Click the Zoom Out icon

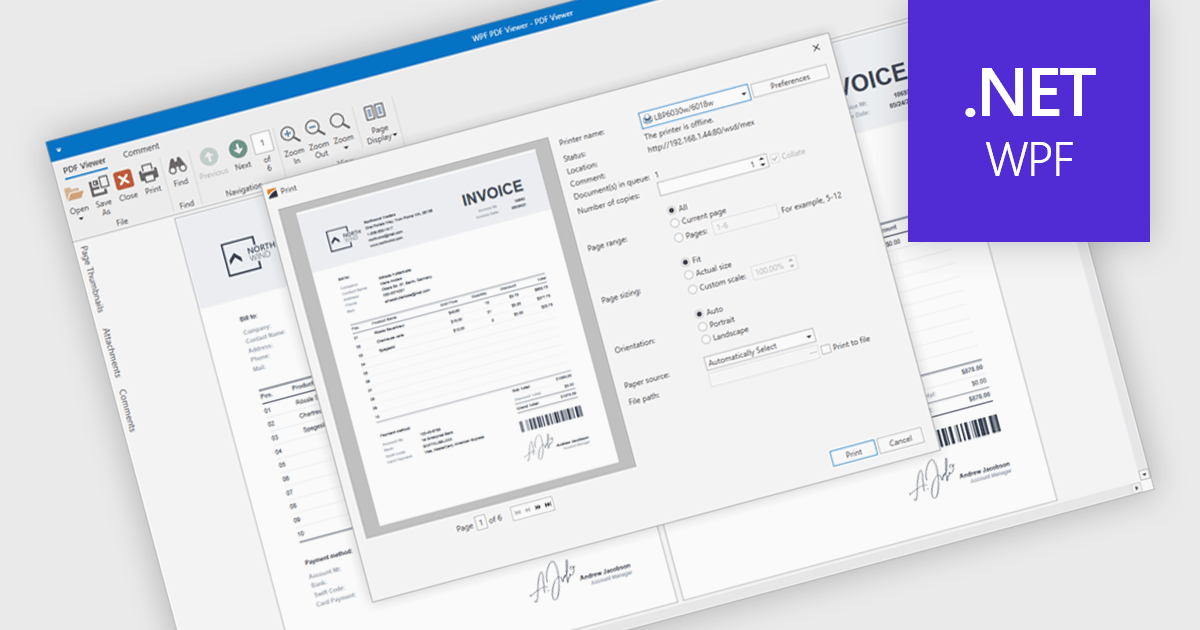tap(313, 128)
